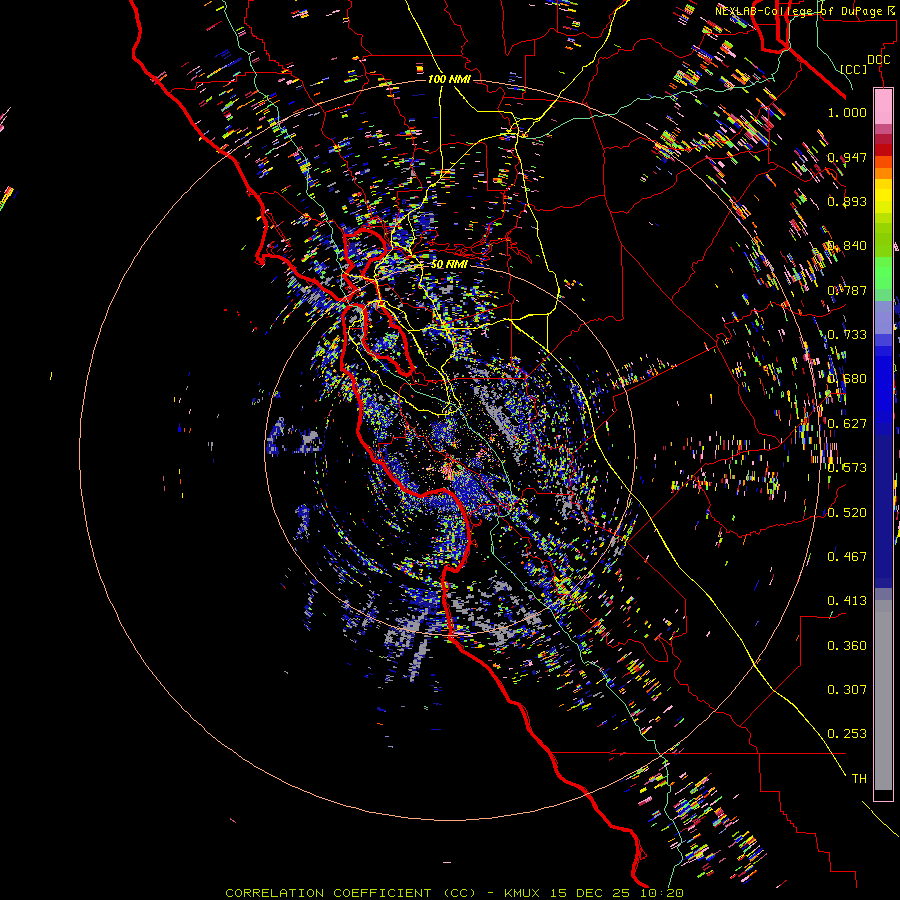Click the "[CC]" units label
This screenshot has width=900, height=900.
point(854,69)
